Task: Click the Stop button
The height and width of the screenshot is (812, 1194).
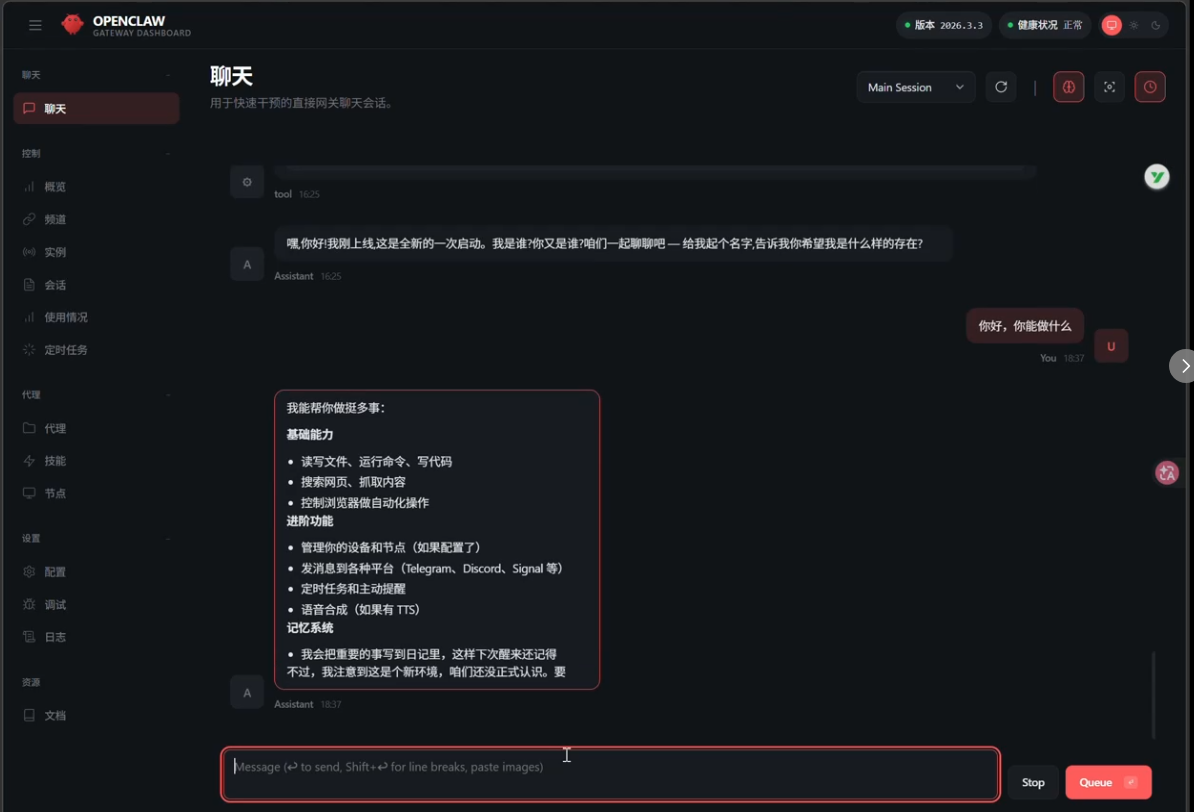Action: (x=1033, y=782)
